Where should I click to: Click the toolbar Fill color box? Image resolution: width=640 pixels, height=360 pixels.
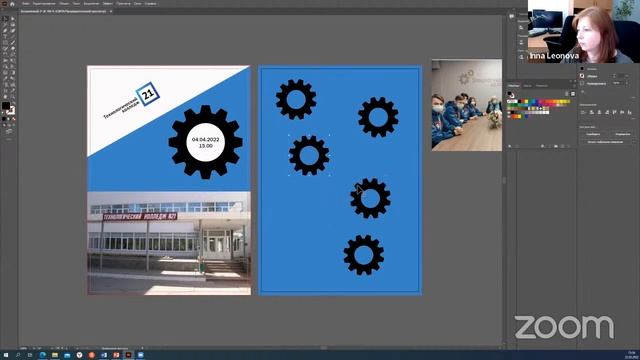[5, 106]
